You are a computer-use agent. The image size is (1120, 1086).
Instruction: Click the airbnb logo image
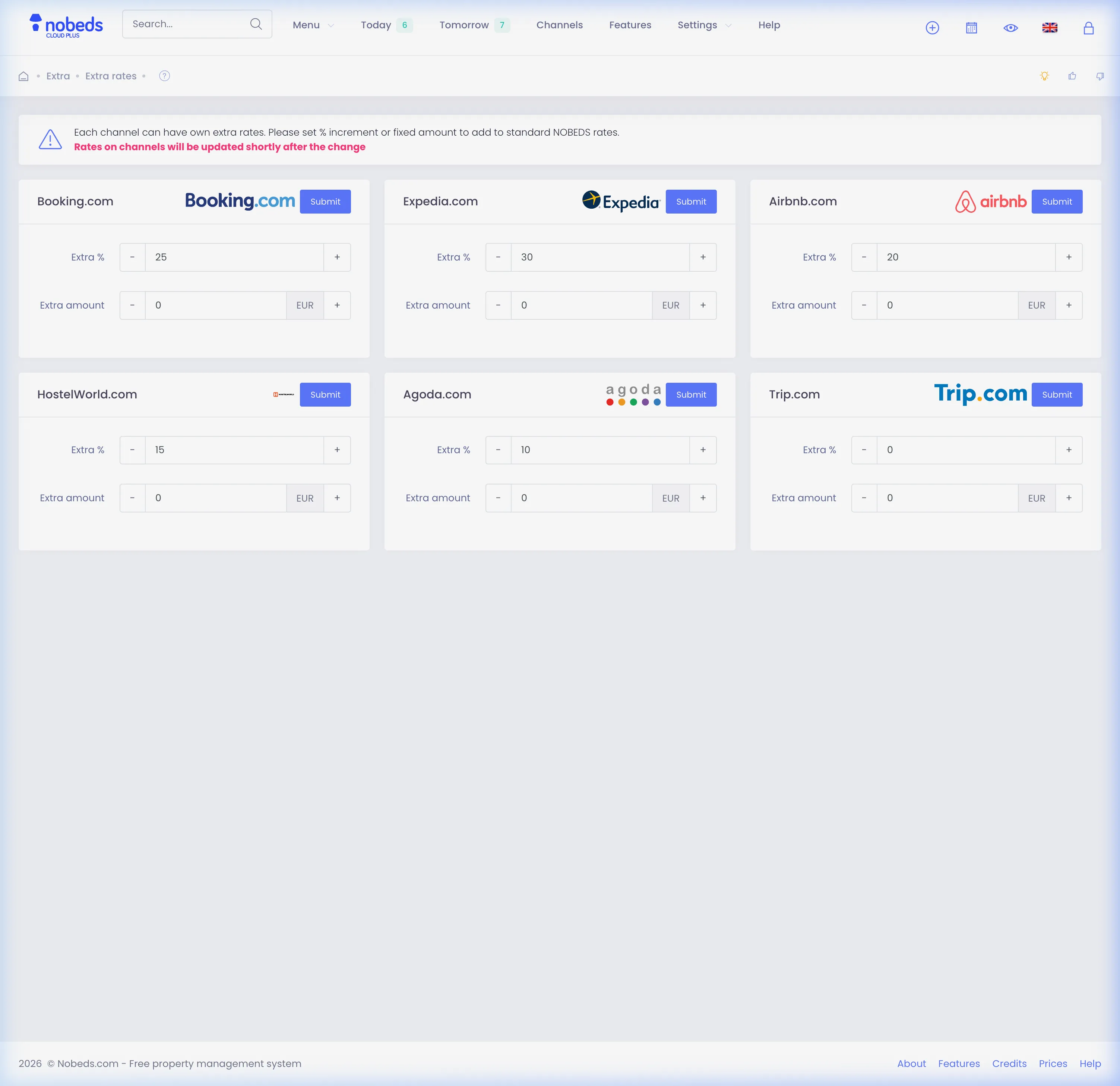coord(991,201)
